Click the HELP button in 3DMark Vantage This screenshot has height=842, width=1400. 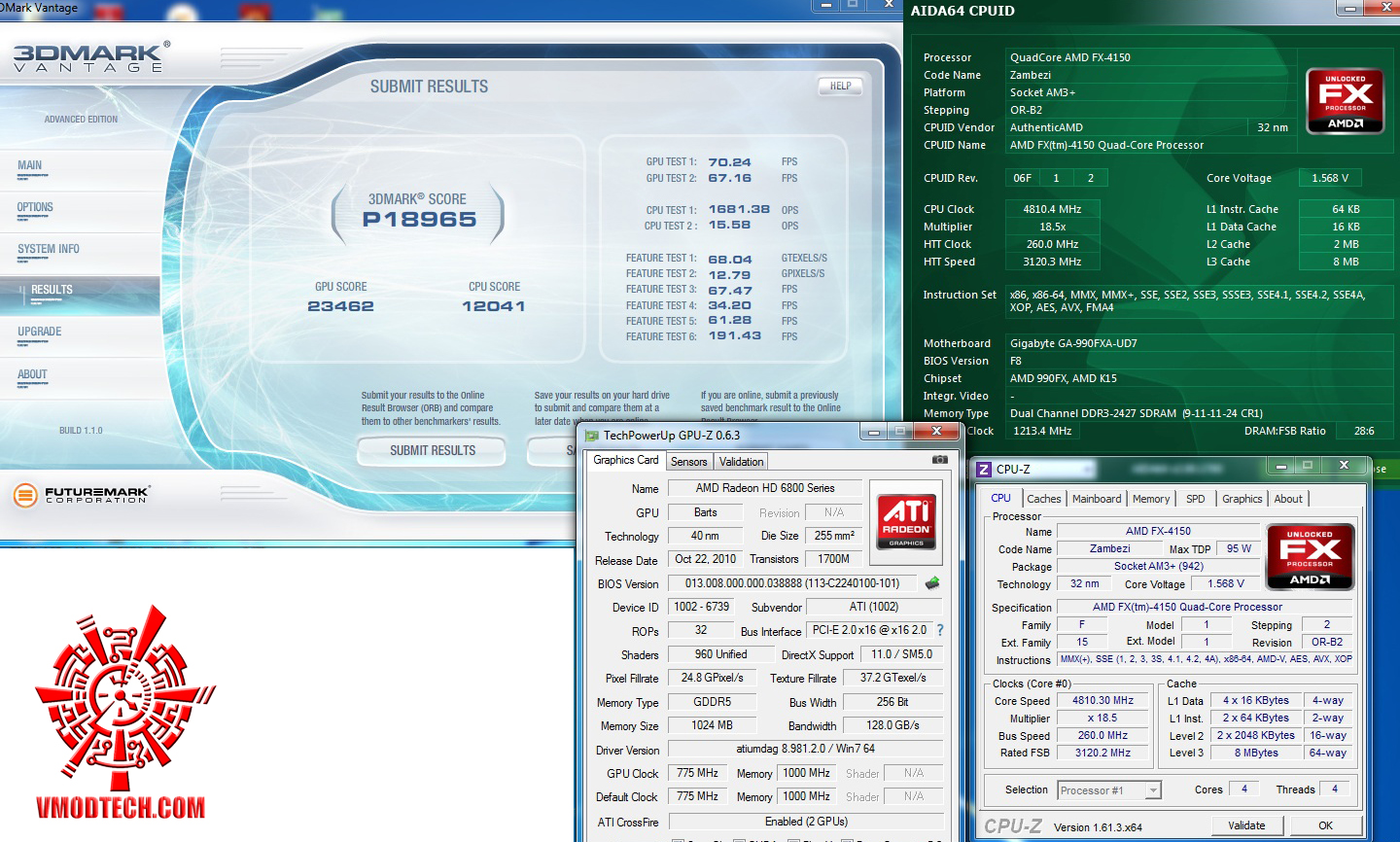pyautogui.click(x=841, y=86)
